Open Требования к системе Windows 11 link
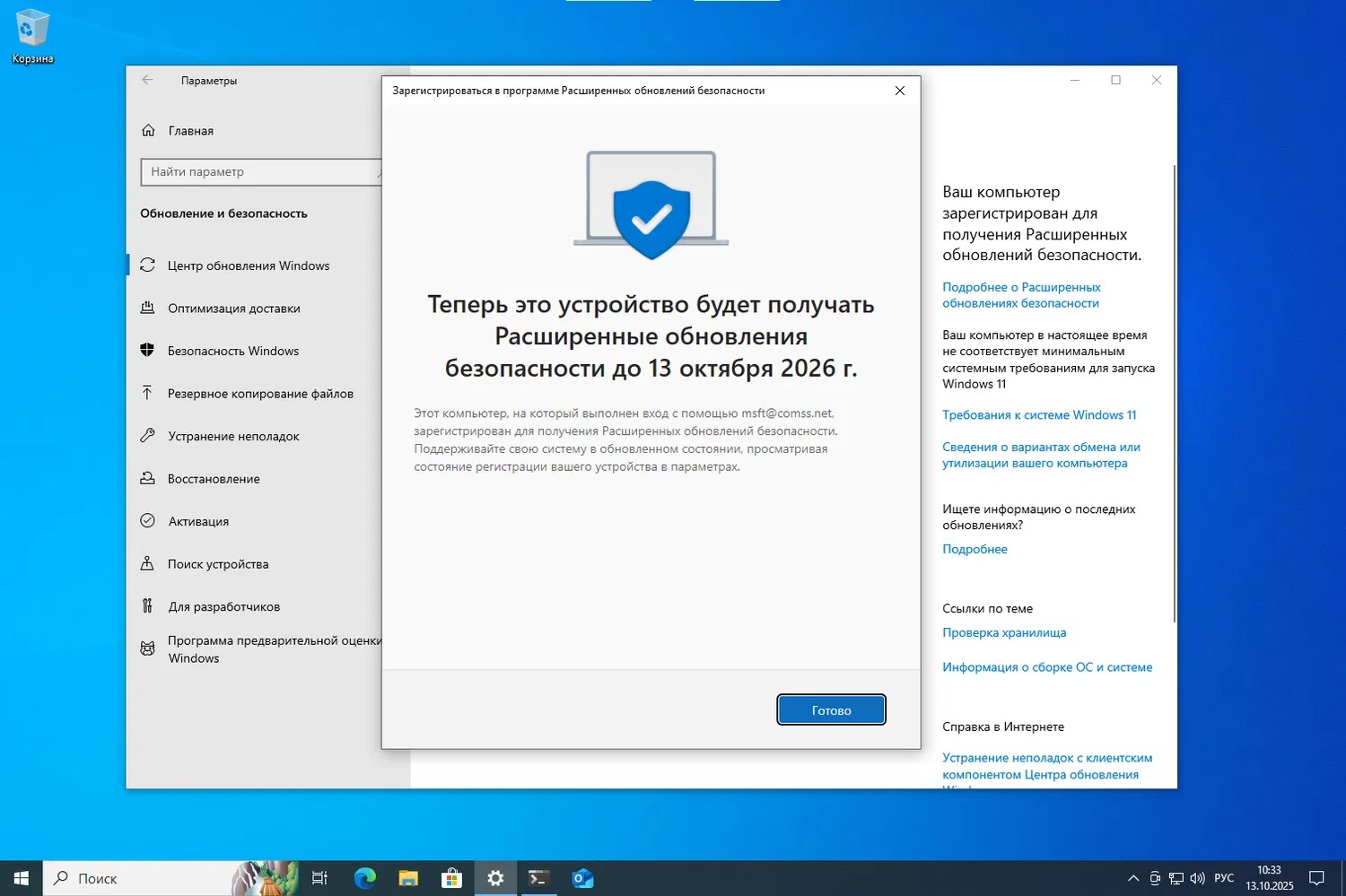Image resolution: width=1346 pixels, height=896 pixels. (1039, 415)
